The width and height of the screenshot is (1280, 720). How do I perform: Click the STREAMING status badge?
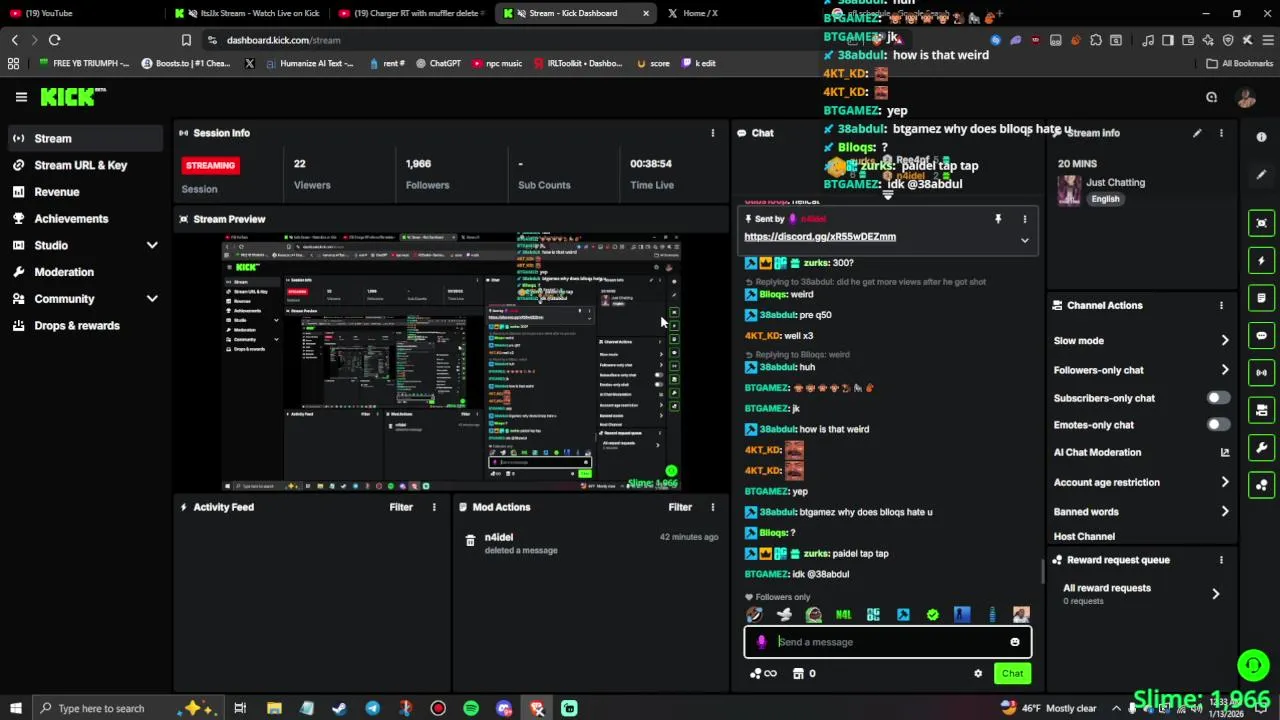coord(210,166)
